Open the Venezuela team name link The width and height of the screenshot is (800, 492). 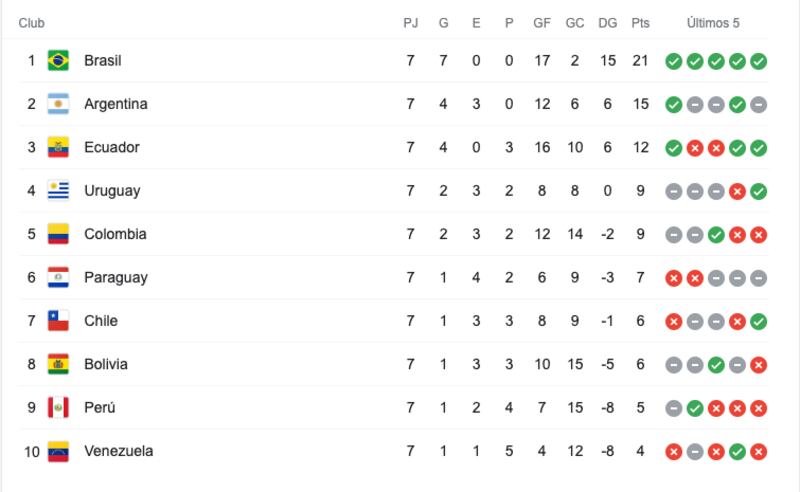coord(118,451)
